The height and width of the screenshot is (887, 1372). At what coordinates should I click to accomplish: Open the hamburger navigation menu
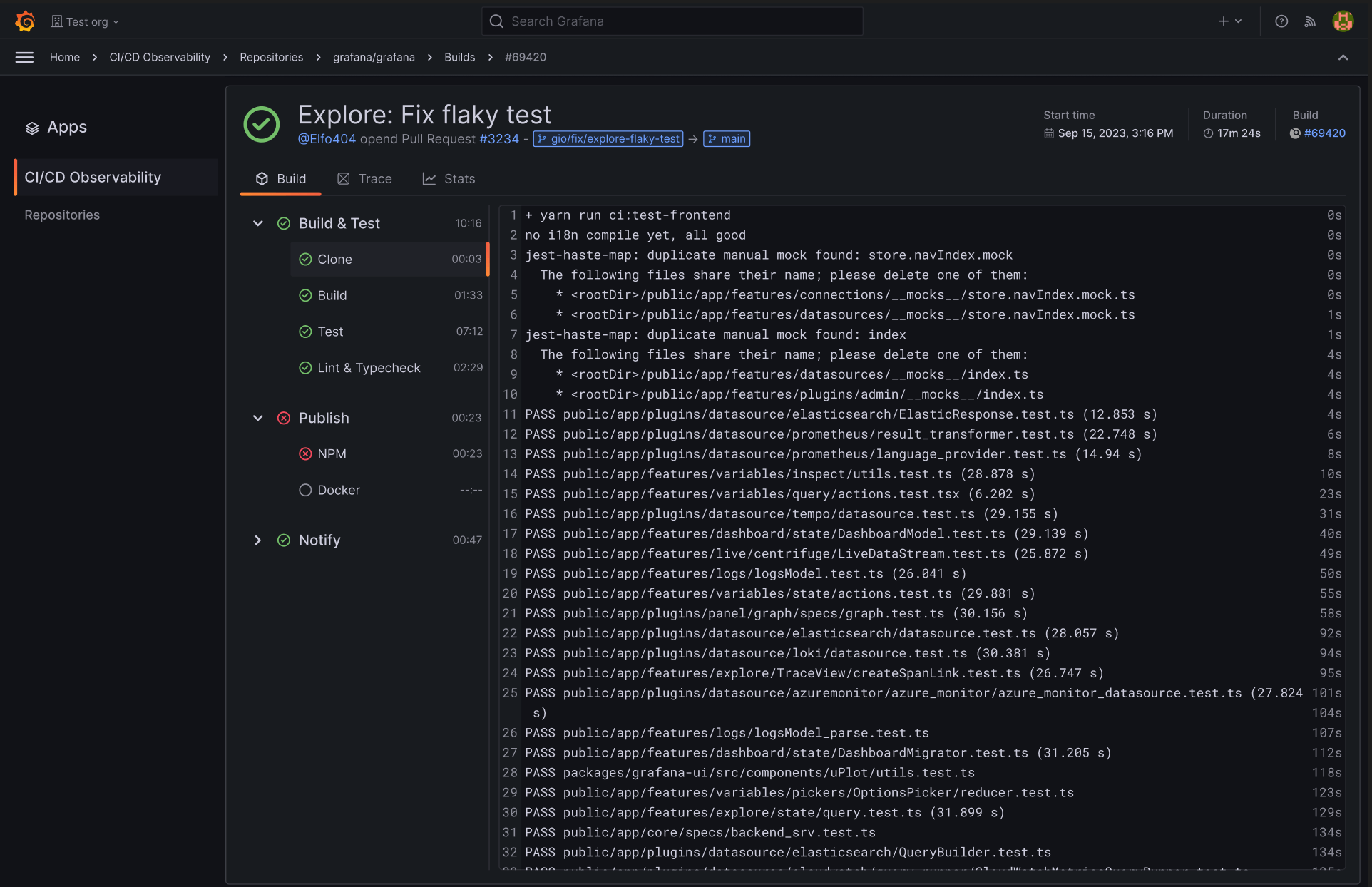(x=24, y=57)
